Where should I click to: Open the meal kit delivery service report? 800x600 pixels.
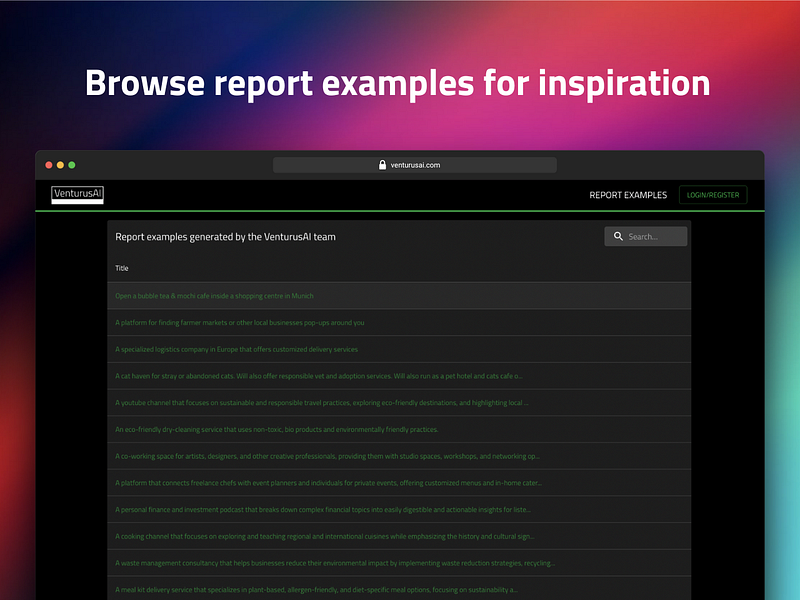click(316, 590)
